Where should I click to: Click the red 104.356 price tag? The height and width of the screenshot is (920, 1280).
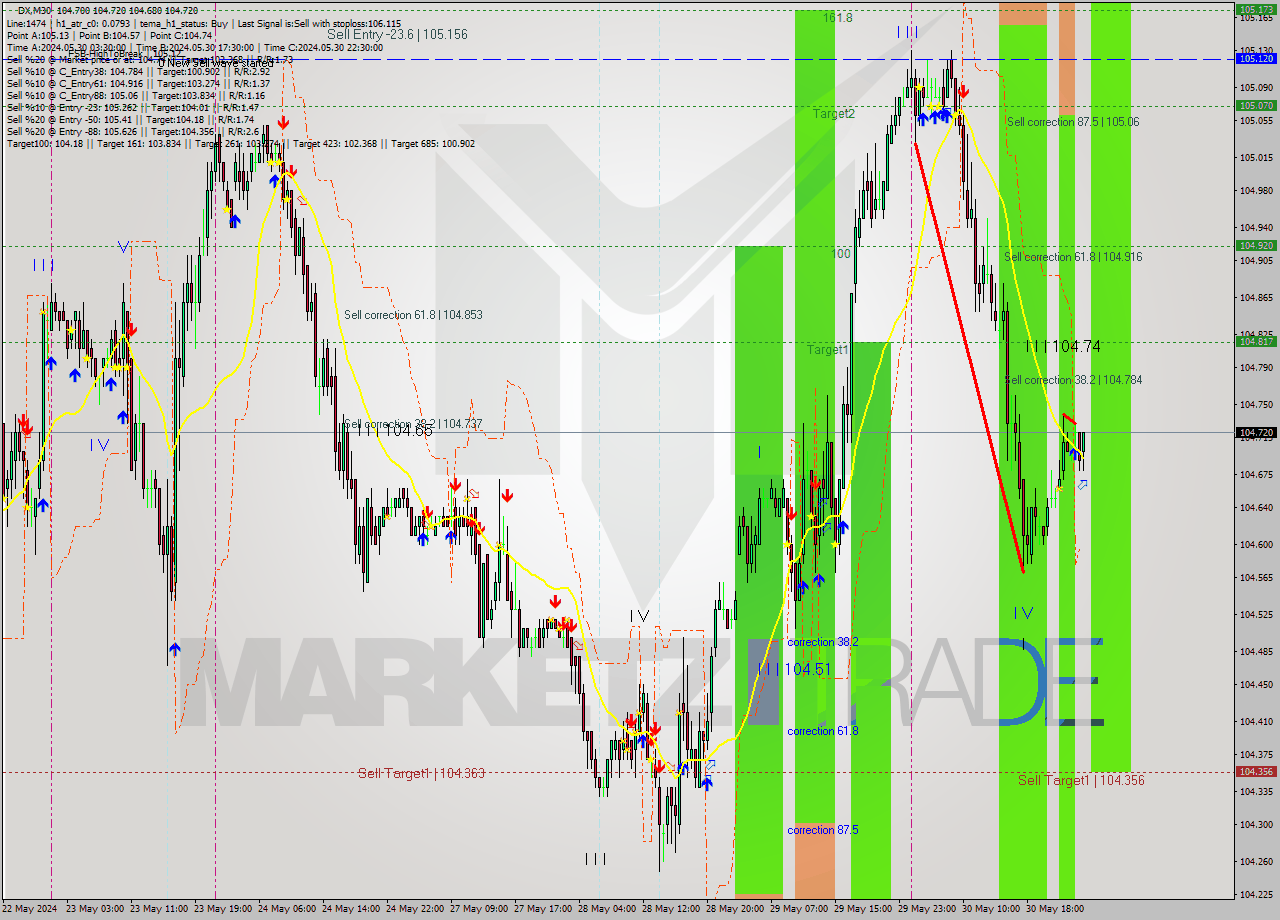[1256, 771]
